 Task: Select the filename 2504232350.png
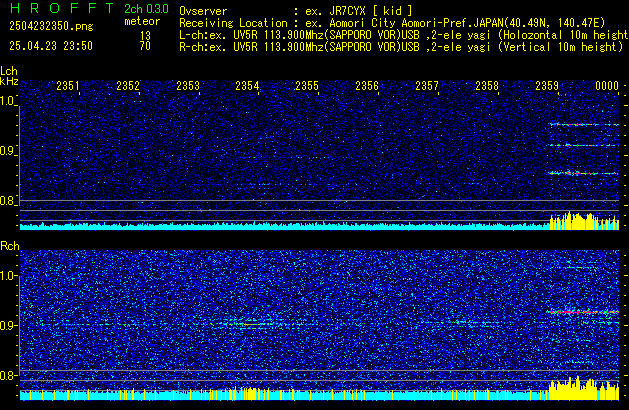pyautogui.click(x=51, y=26)
